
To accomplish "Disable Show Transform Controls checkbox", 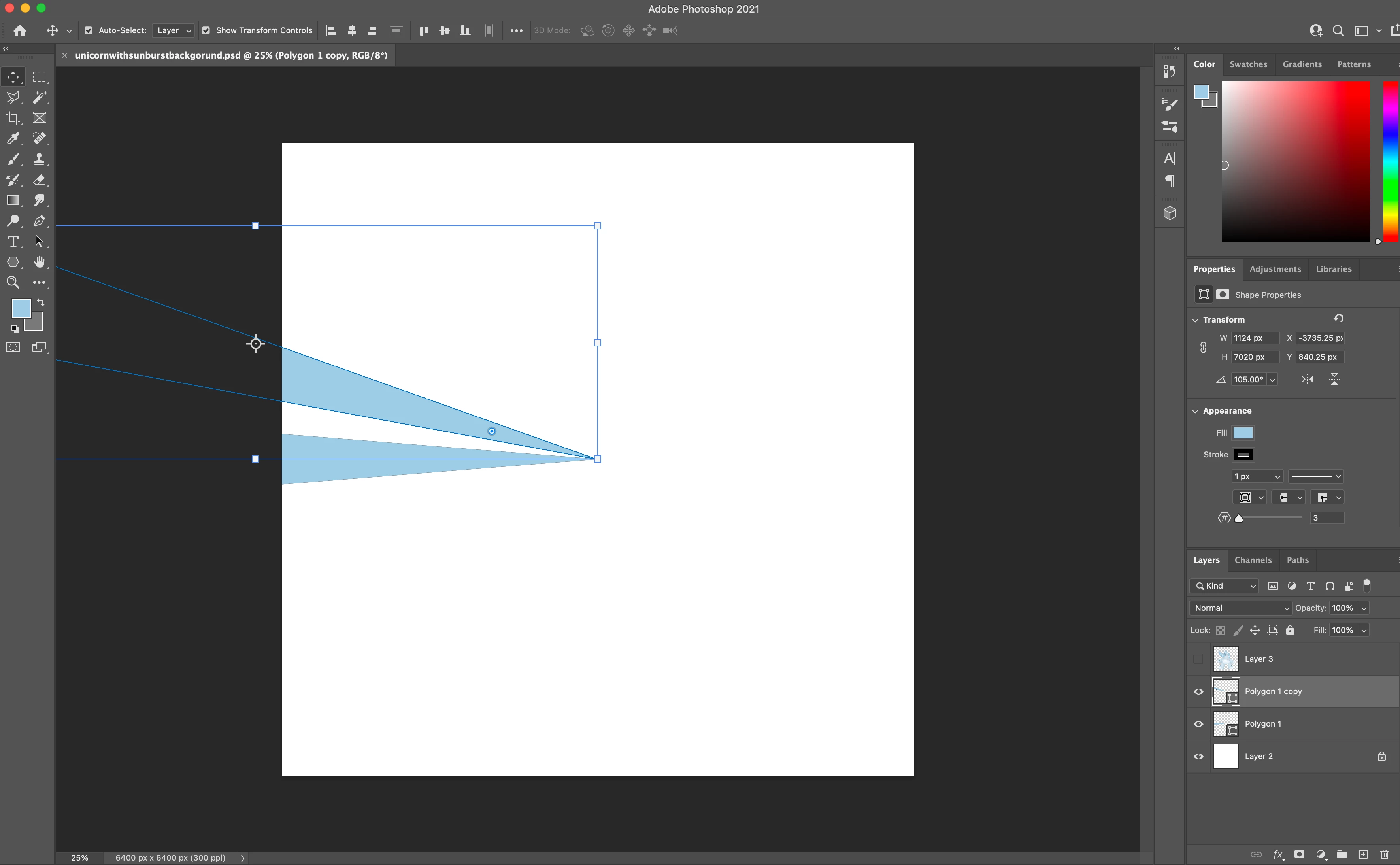I will [x=206, y=30].
